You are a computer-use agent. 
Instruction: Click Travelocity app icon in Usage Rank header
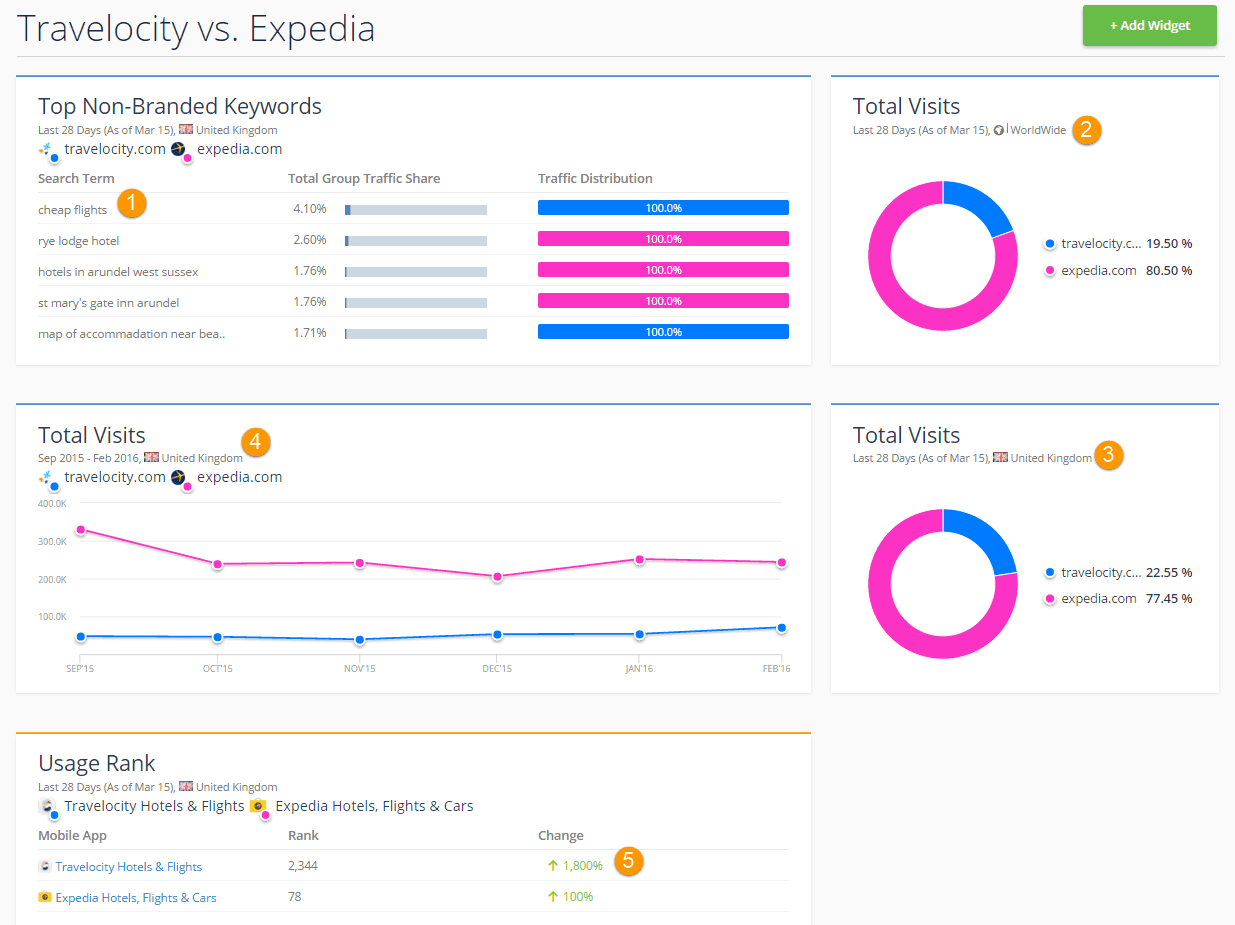pos(46,806)
